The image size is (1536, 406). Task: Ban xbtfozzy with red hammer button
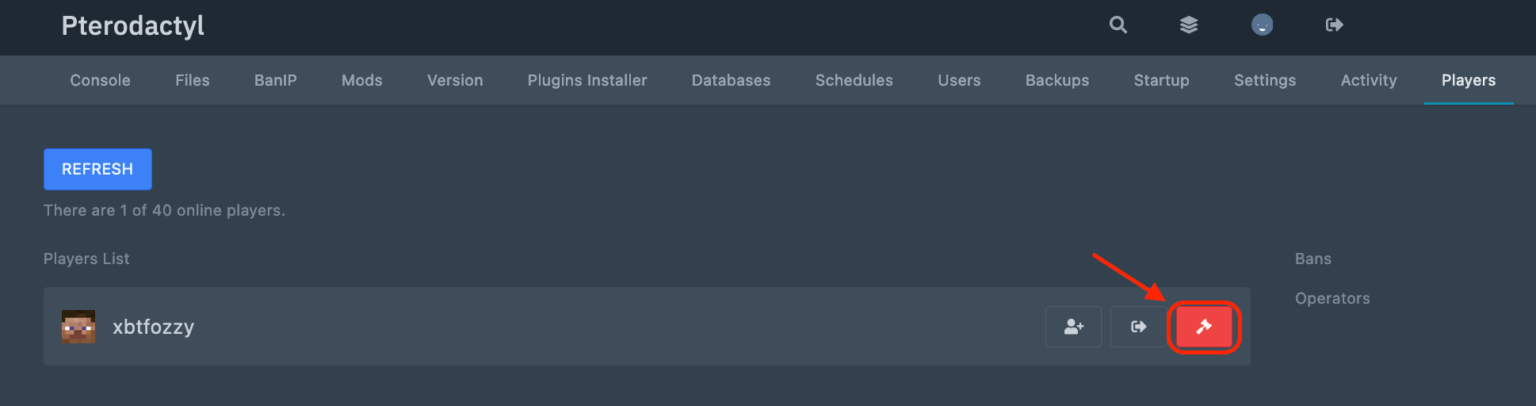click(x=1204, y=327)
